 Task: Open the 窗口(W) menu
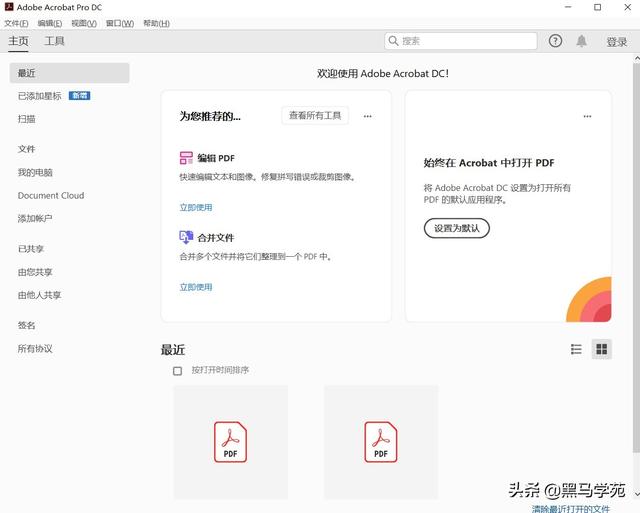pos(120,23)
